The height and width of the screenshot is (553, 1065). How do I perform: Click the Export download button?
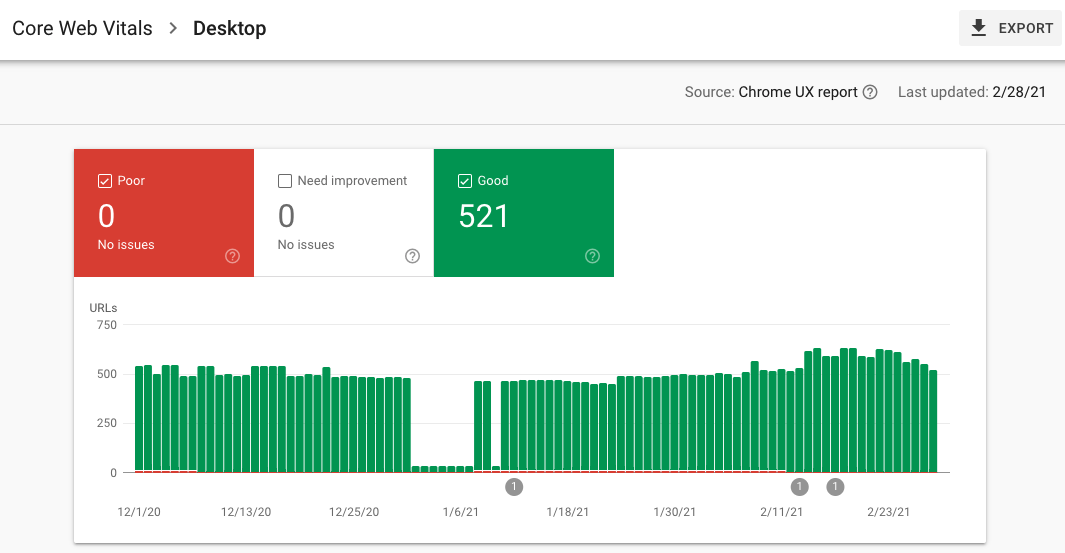tap(1010, 28)
